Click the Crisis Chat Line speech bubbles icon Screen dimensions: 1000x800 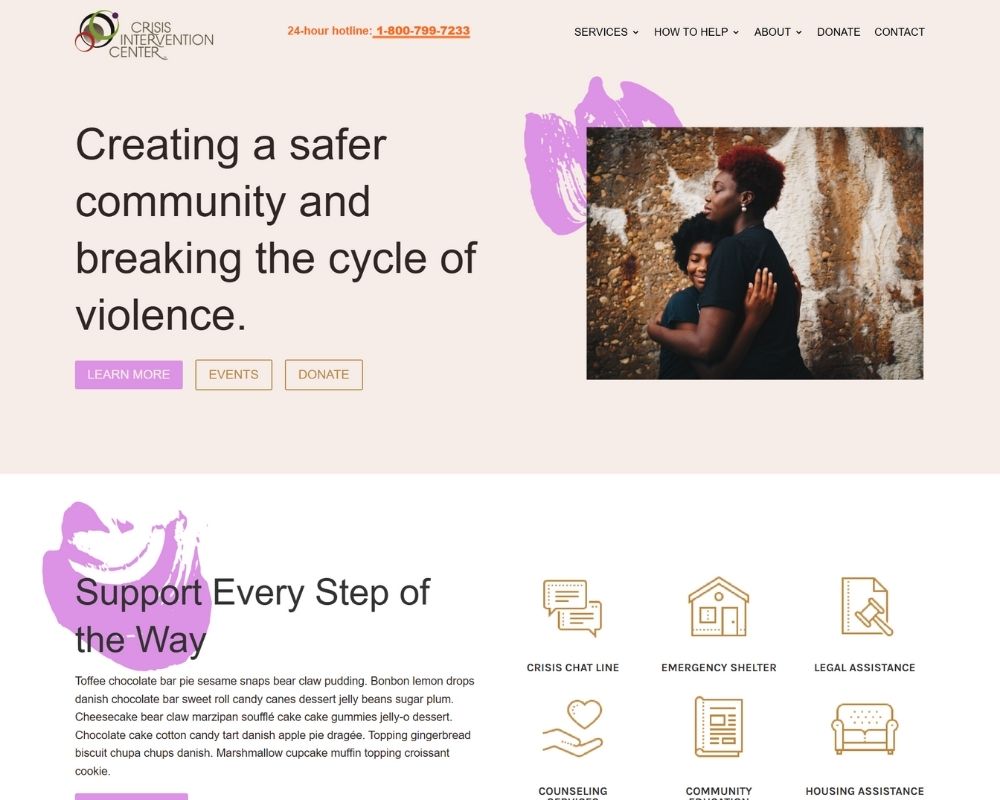(572, 608)
